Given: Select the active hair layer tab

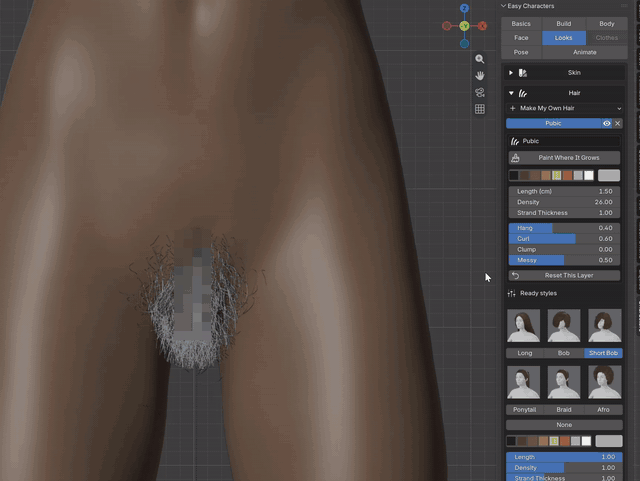Looking at the screenshot, I should (553, 123).
